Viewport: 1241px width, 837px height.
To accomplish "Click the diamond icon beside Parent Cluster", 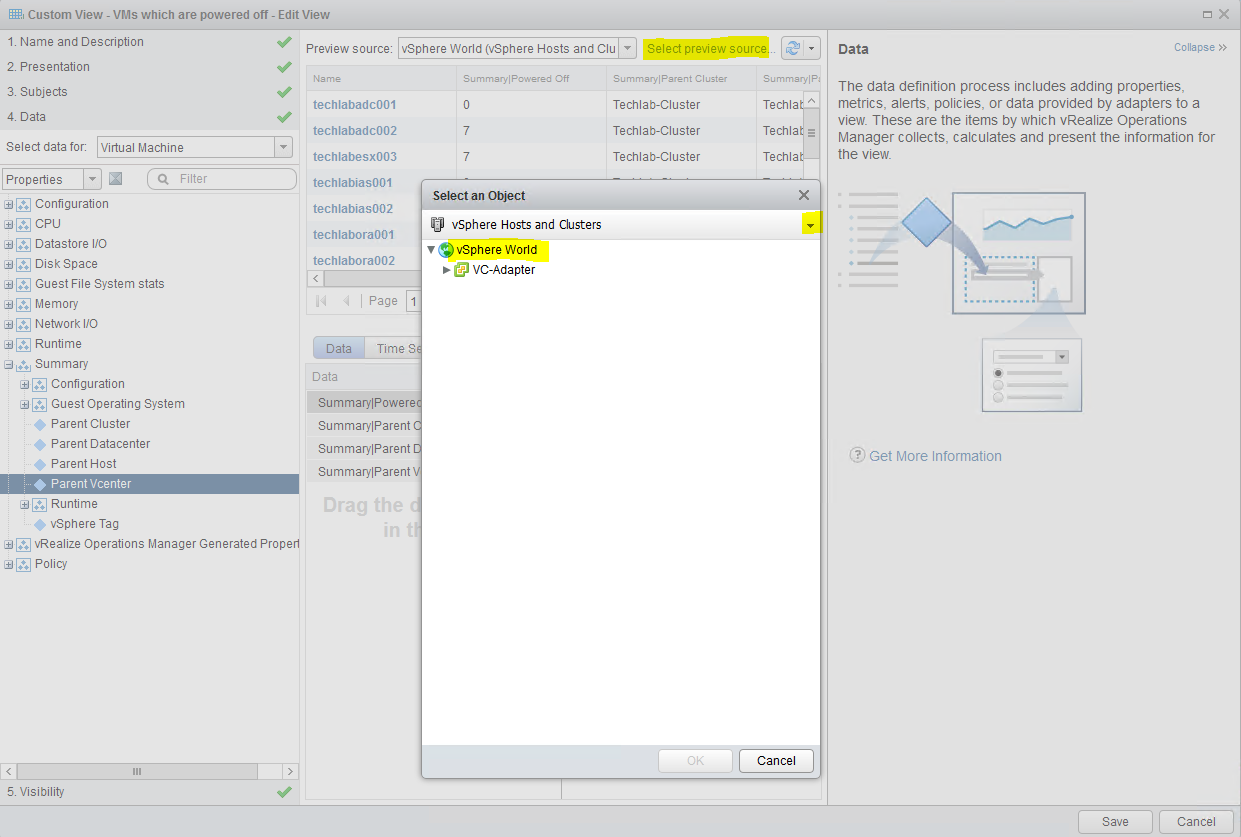I will click(x=40, y=424).
